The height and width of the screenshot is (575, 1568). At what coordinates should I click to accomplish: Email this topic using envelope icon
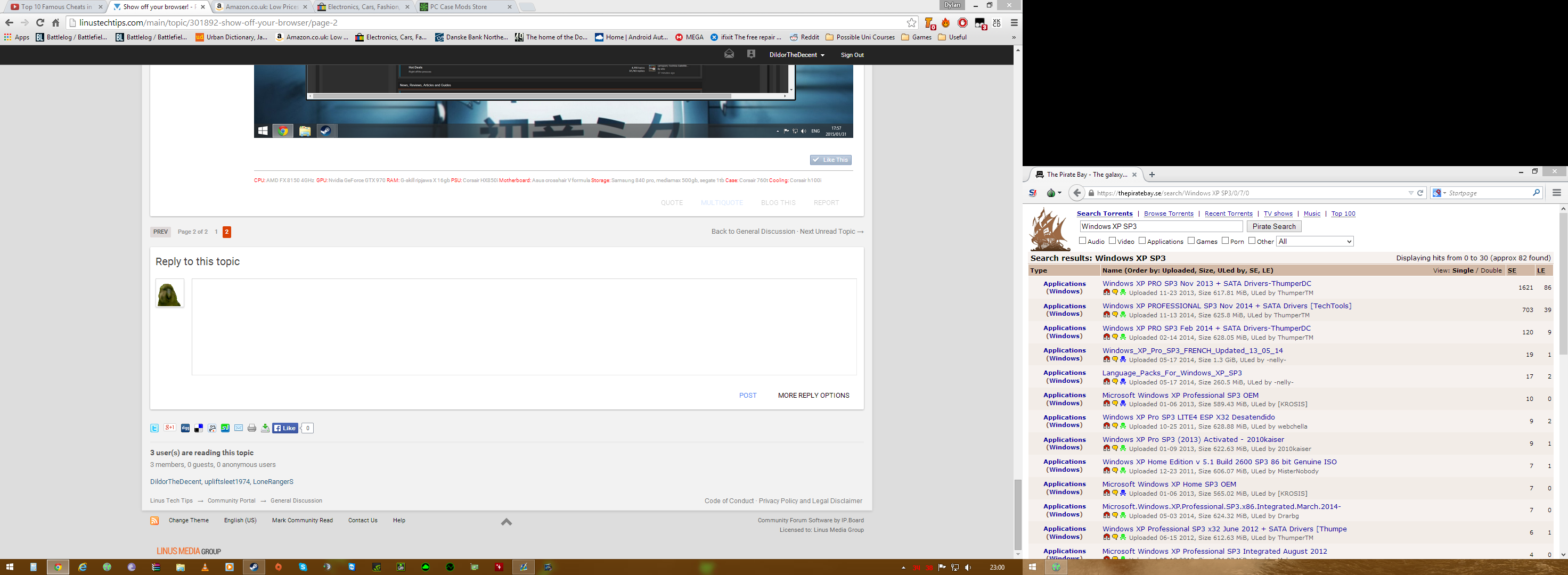[x=239, y=429]
